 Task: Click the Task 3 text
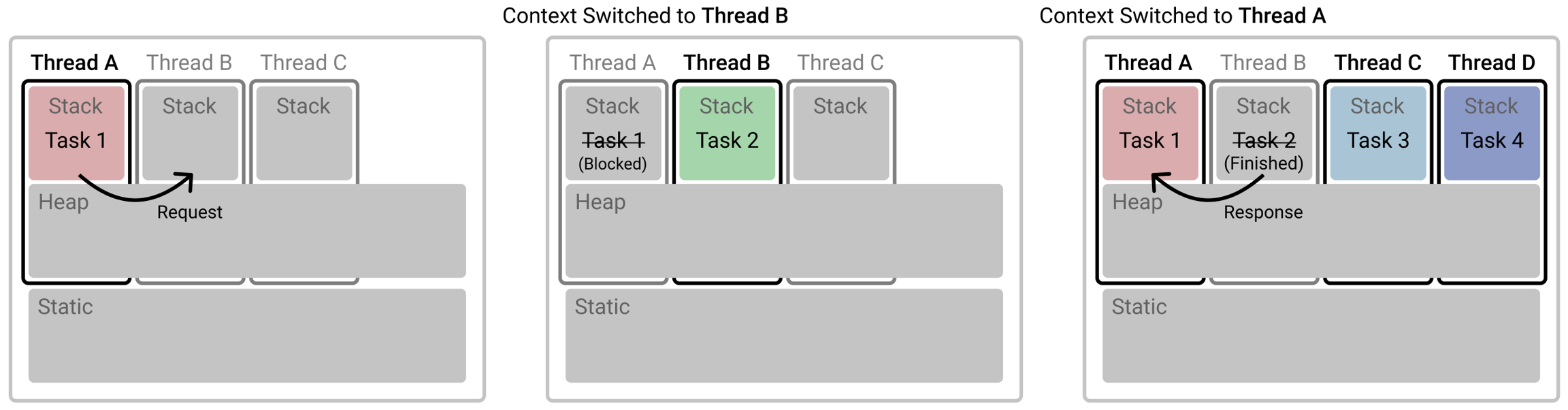pyautogui.click(x=1377, y=140)
